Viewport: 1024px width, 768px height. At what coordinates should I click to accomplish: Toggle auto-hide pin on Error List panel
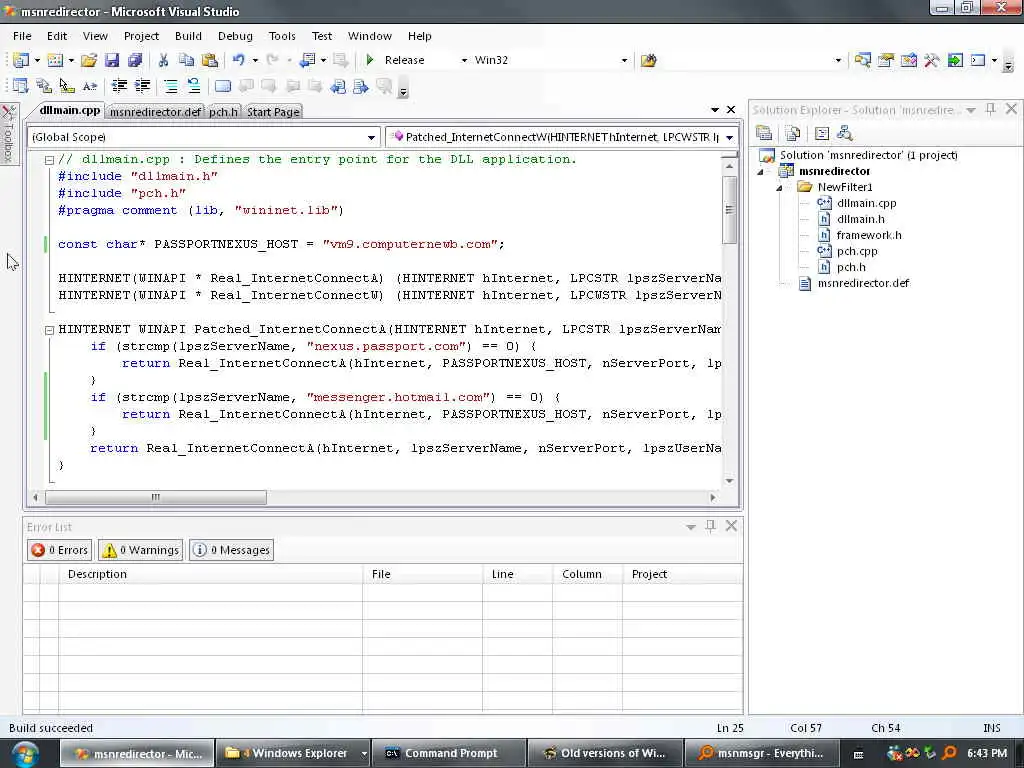pos(711,526)
